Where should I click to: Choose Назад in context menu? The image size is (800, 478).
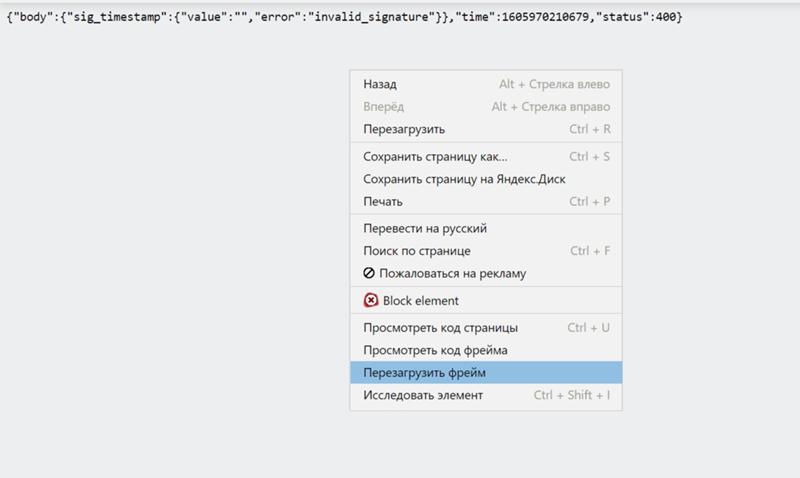pos(380,85)
